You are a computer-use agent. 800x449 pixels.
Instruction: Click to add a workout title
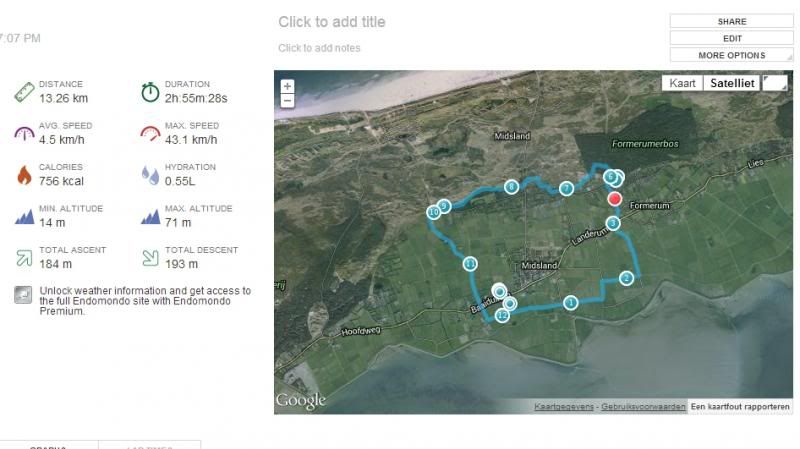click(x=331, y=22)
